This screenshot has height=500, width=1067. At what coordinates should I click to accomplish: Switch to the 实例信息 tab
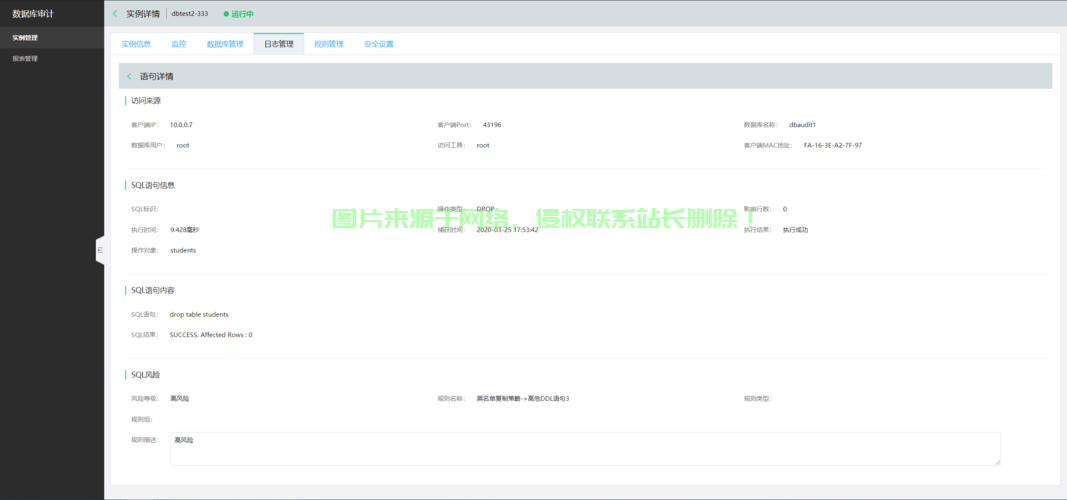click(136, 44)
